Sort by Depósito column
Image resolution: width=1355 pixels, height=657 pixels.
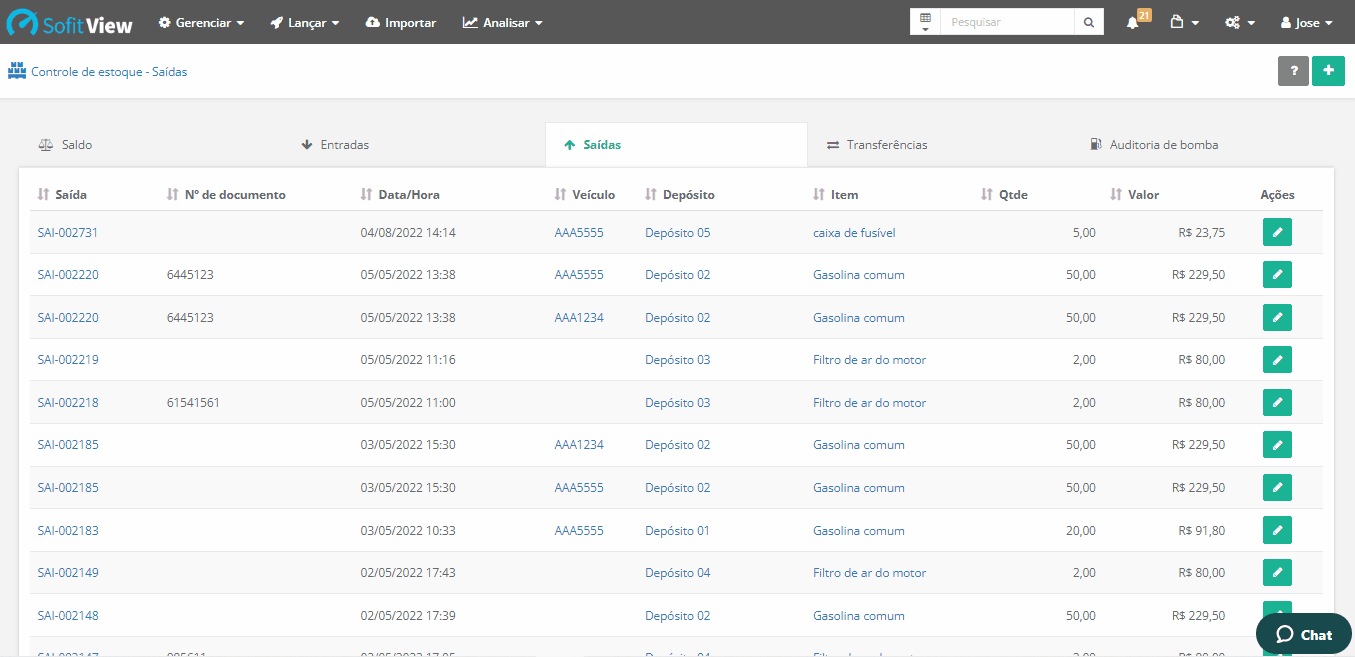(680, 195)
